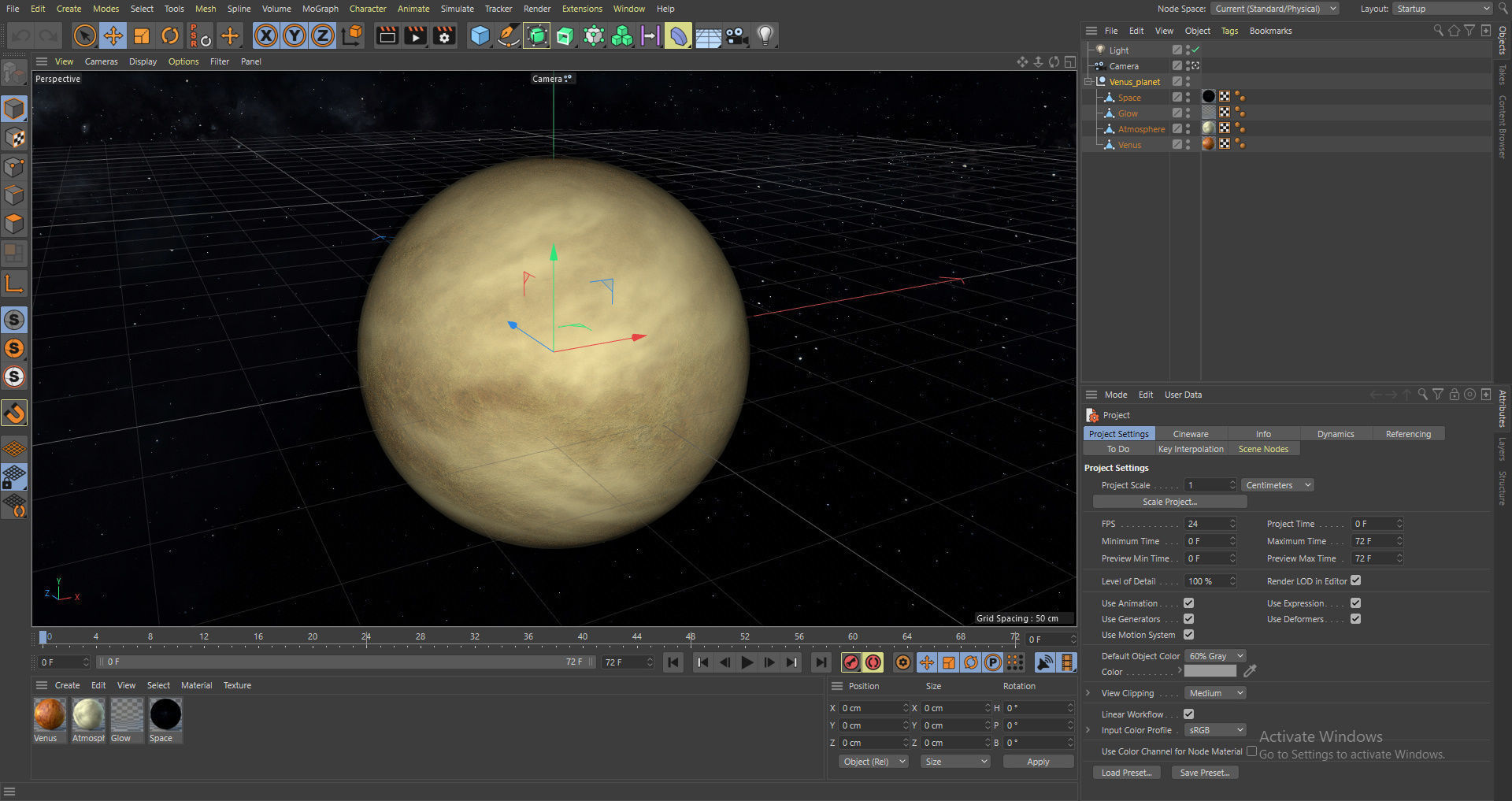The width and height of the screenshot is (1512, 801).
Task: Click Apply in coordinates panel
Action: point(1038,762)
